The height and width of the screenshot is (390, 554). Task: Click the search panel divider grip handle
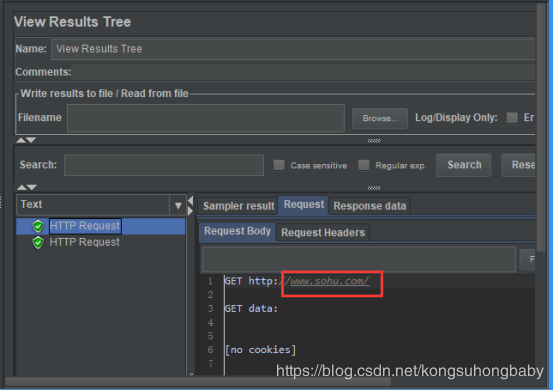374,188
